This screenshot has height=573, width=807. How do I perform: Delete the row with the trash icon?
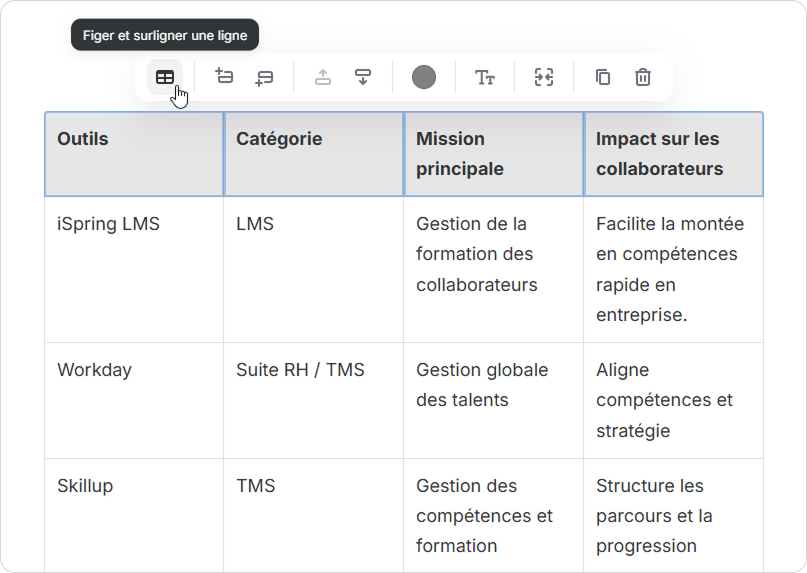pyautogui.click(x=643, y=77)
